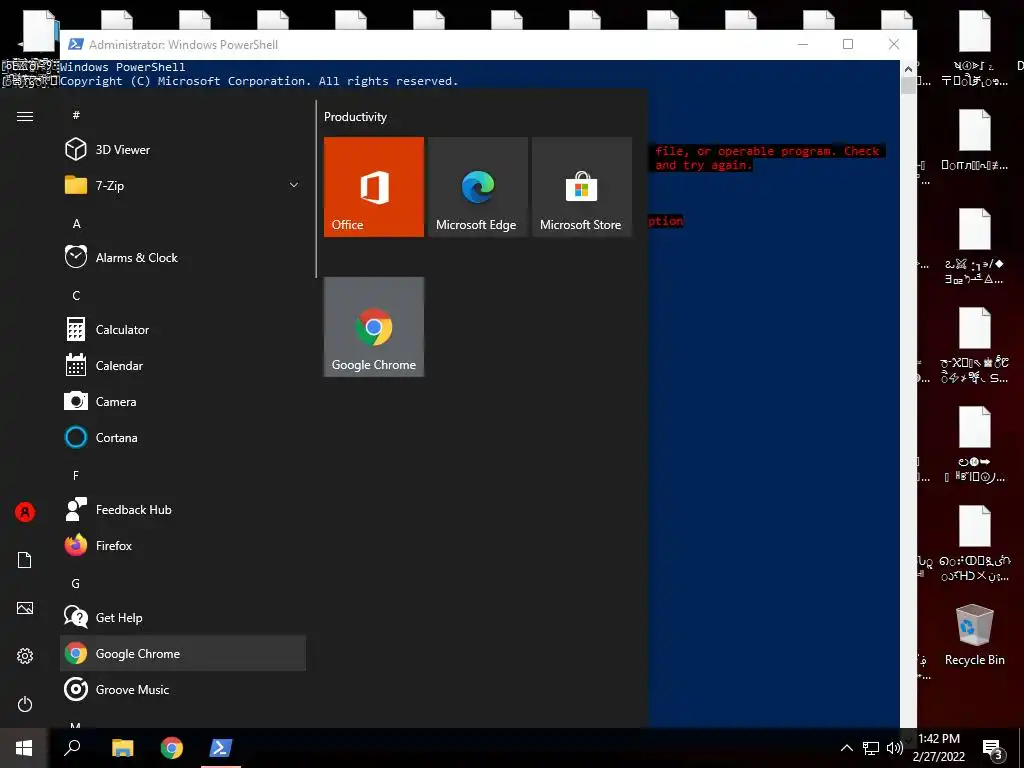This screenshot has width=1024, height=768.
Task: Launch the Camera app
Action: [183, 402]
